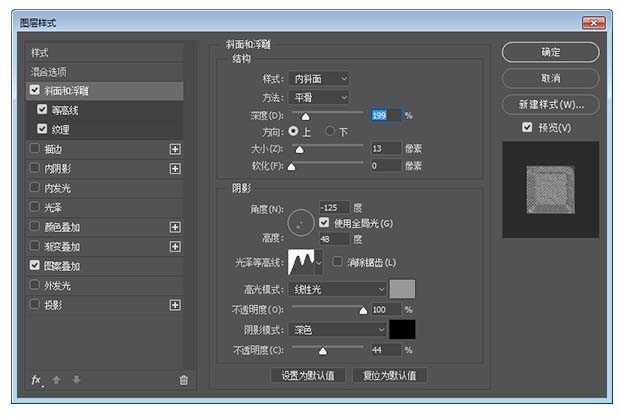This screenshot has width=620, height=419.
Task: Open the 阴影模式 dropdown showing 深色
Action: [337, 329]
